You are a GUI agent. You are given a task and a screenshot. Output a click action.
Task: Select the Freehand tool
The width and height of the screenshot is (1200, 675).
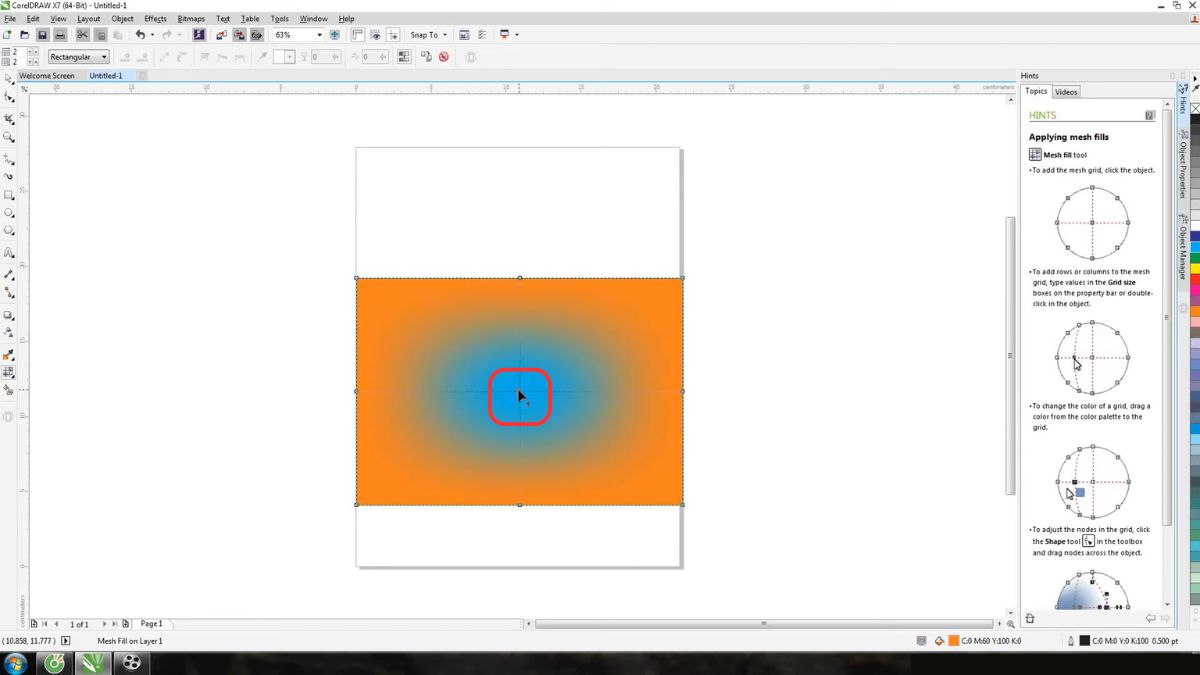(9, 158)
